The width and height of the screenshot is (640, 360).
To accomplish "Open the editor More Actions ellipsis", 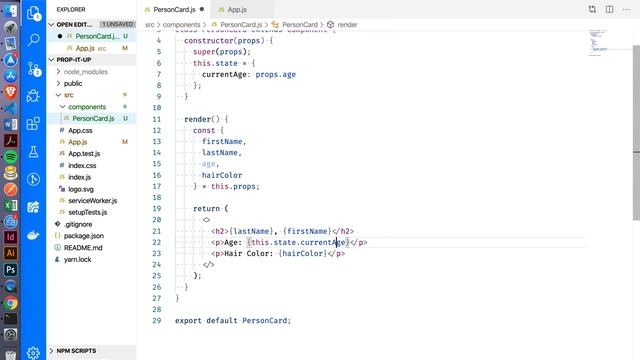I will pos(626,9).
